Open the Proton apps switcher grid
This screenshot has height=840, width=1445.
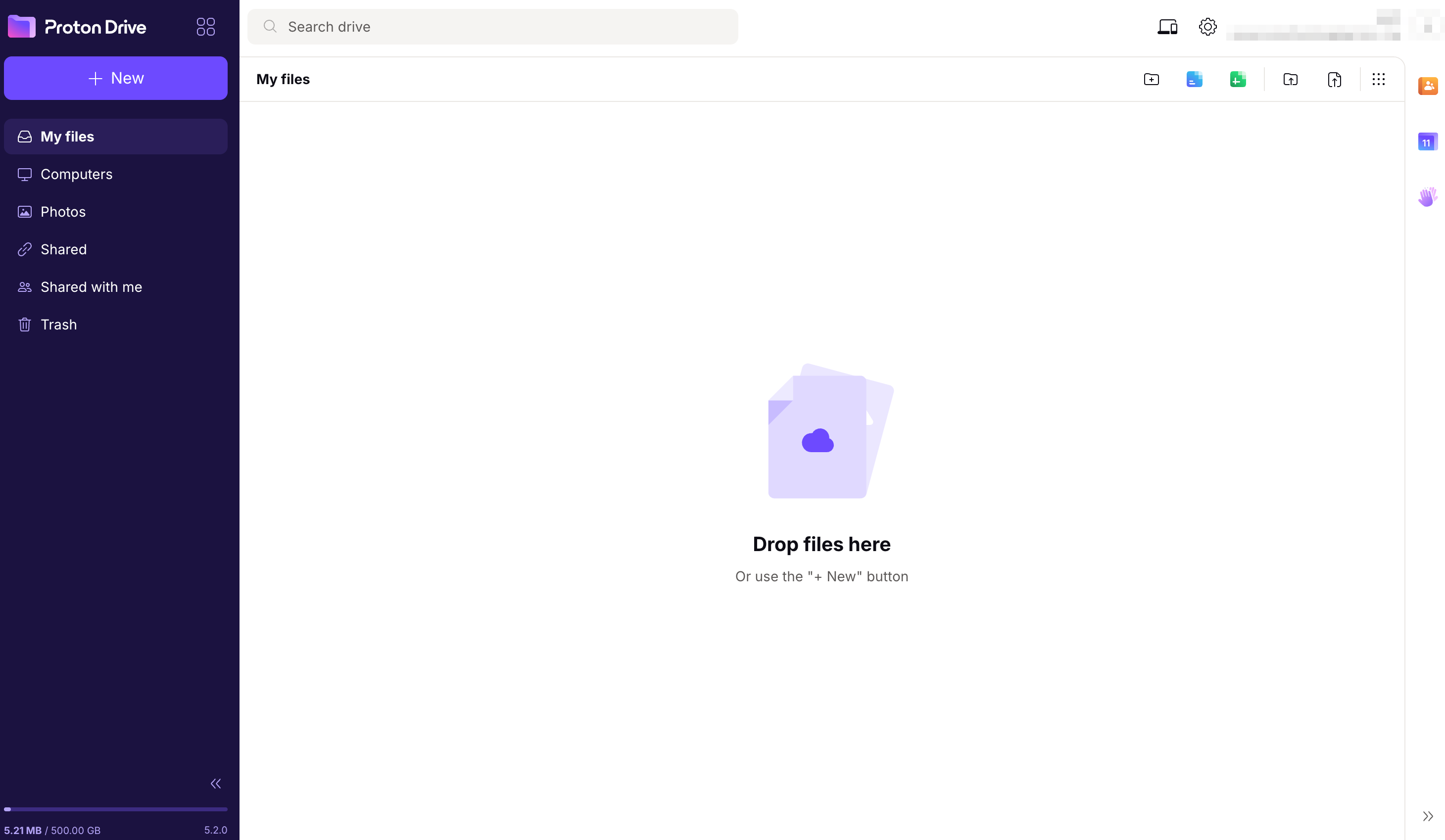205,26
